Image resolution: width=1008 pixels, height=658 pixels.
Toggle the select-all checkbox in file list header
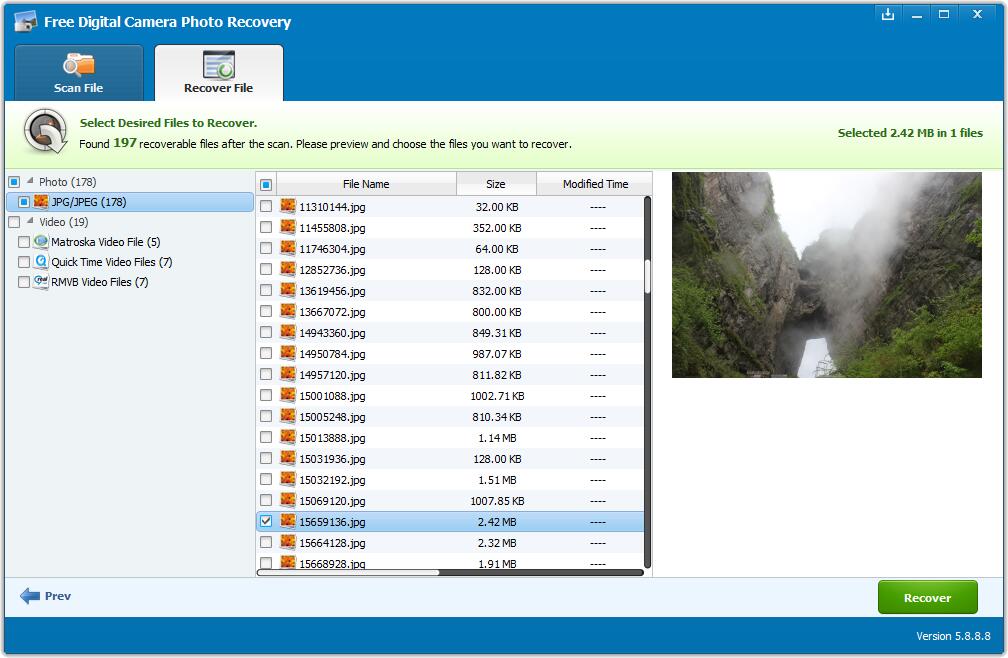coord(266,184)
